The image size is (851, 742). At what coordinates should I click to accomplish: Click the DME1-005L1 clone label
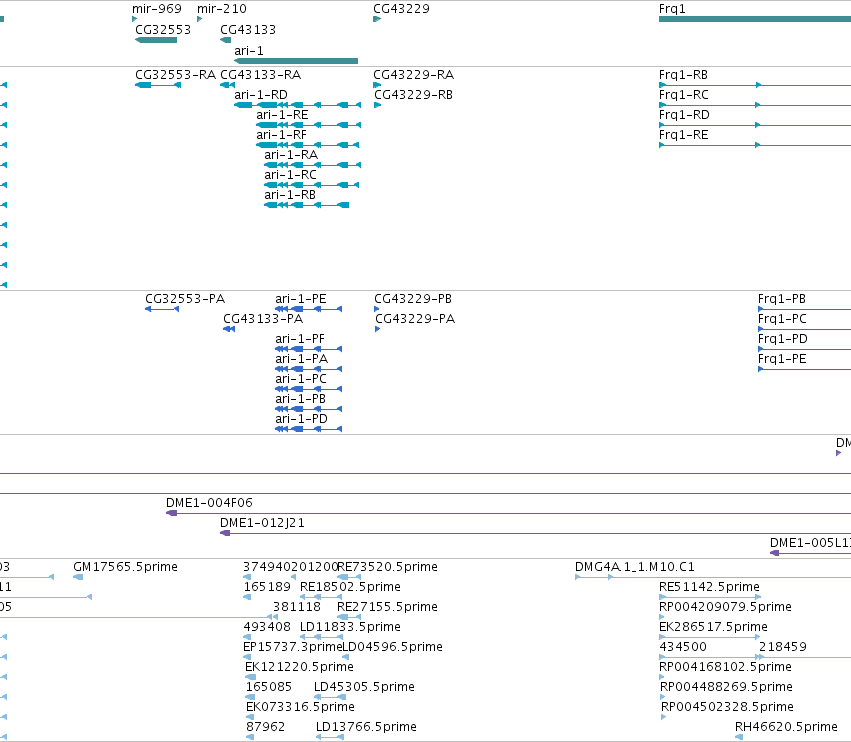coord(810,543)
